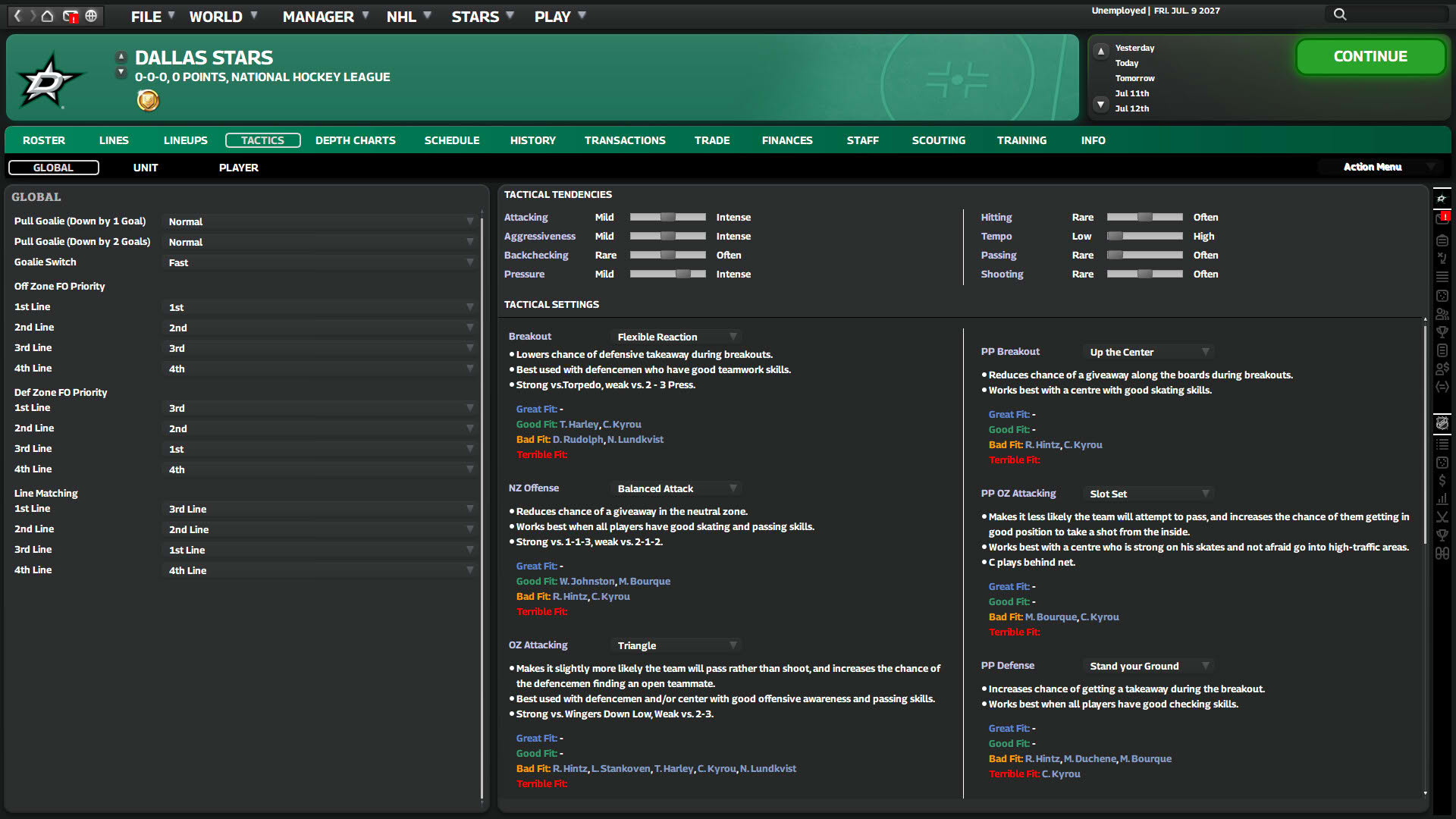Click player link T. Harley under Breakout Good Fit

(579, 425)
